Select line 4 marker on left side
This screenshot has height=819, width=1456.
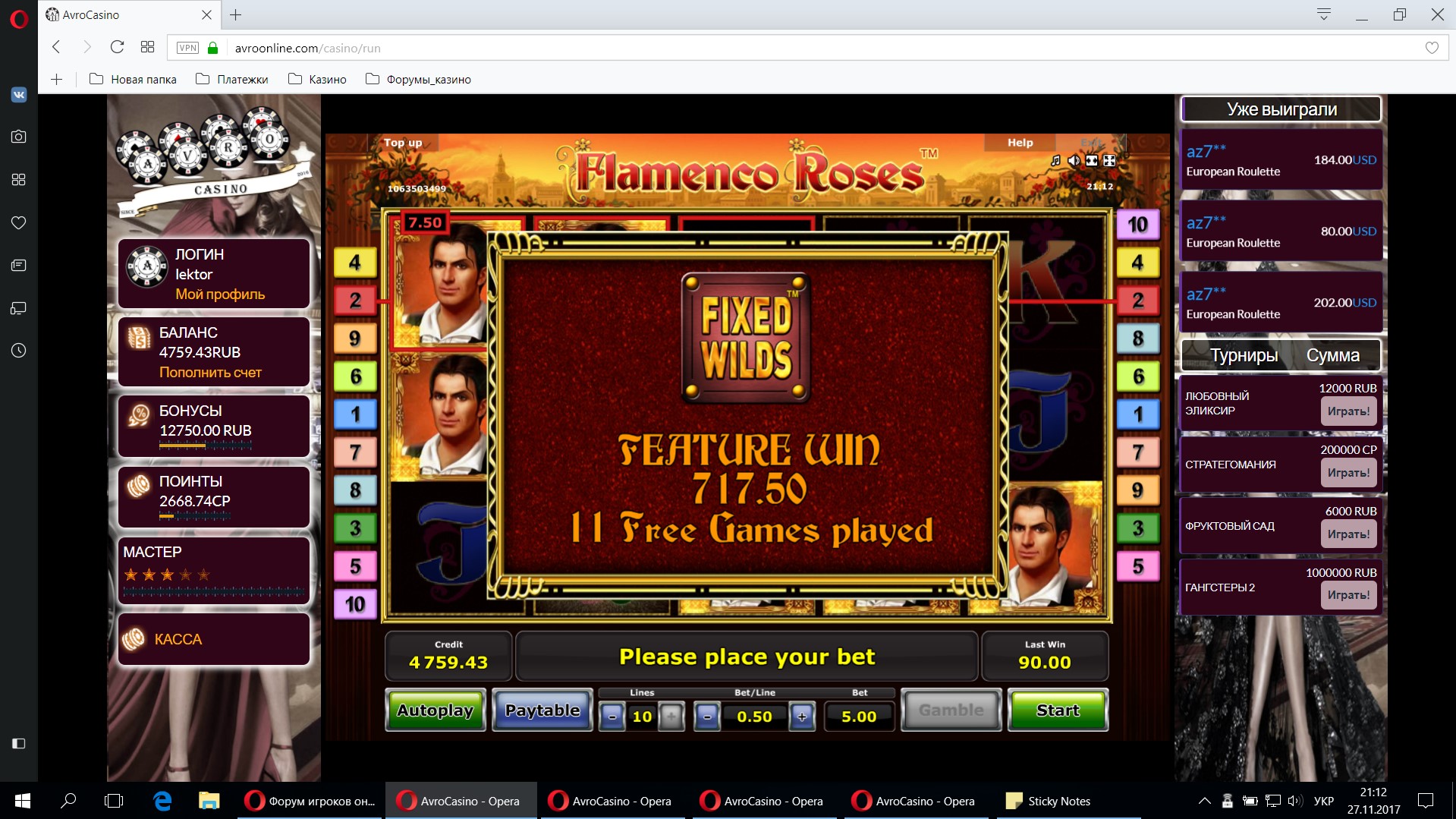click(x=355, y=263)
